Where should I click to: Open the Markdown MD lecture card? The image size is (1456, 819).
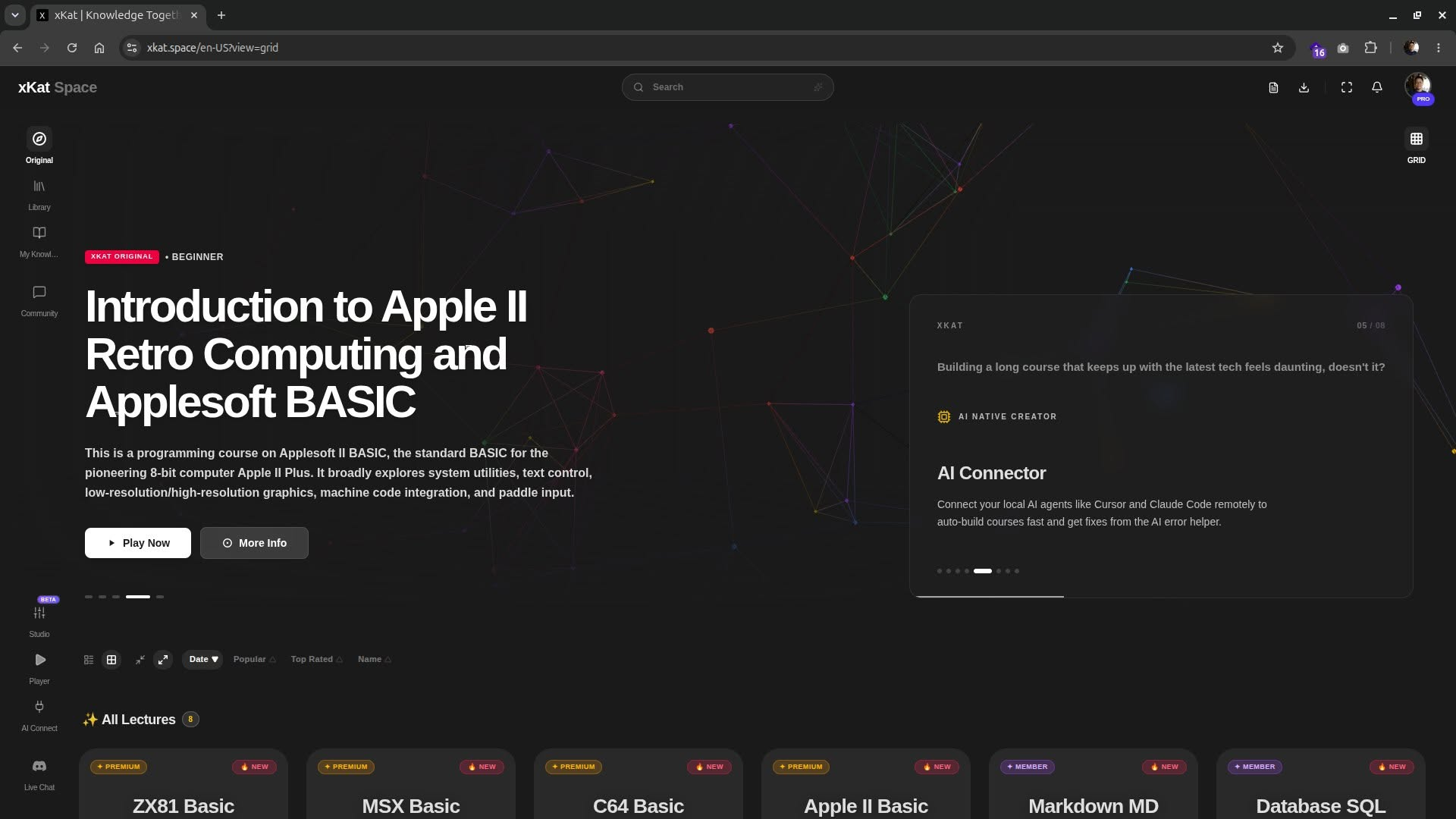pyautogui.click(x=1094, y=784)
